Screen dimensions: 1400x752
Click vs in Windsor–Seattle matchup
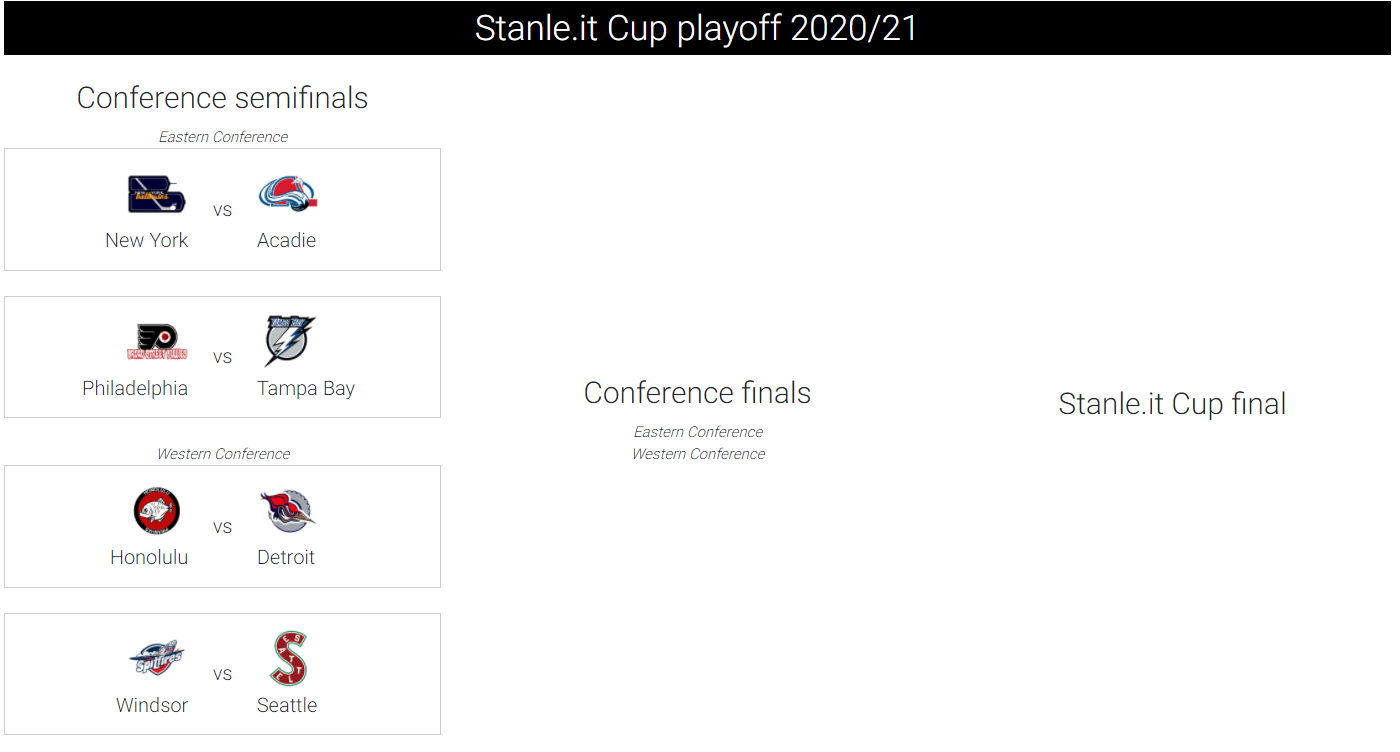pos(222,674)
